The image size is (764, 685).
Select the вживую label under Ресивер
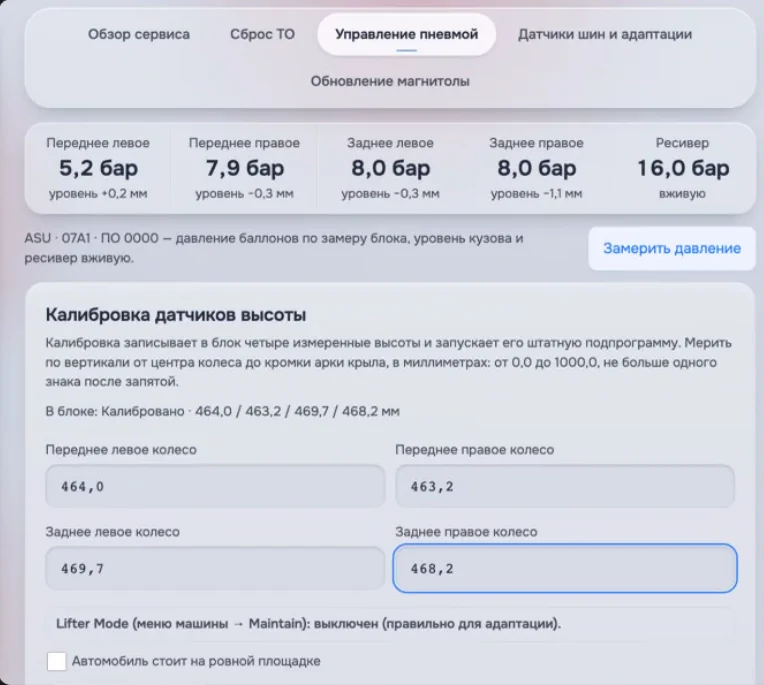[x=682, y=193]
